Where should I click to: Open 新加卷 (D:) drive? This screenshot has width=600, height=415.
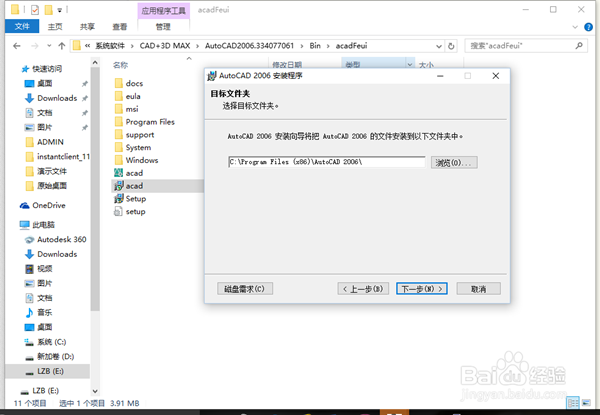[x=49, y=356]
